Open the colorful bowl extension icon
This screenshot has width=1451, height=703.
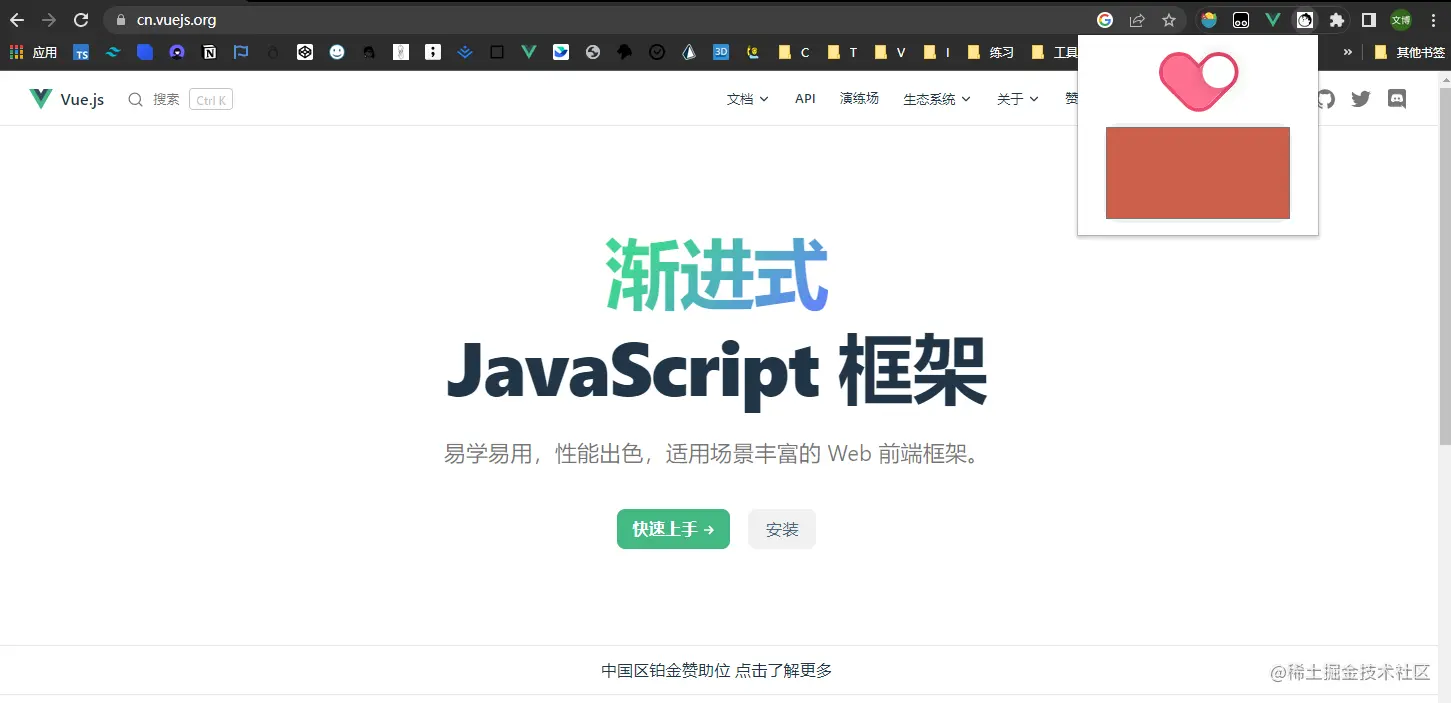coord(1209,20)
